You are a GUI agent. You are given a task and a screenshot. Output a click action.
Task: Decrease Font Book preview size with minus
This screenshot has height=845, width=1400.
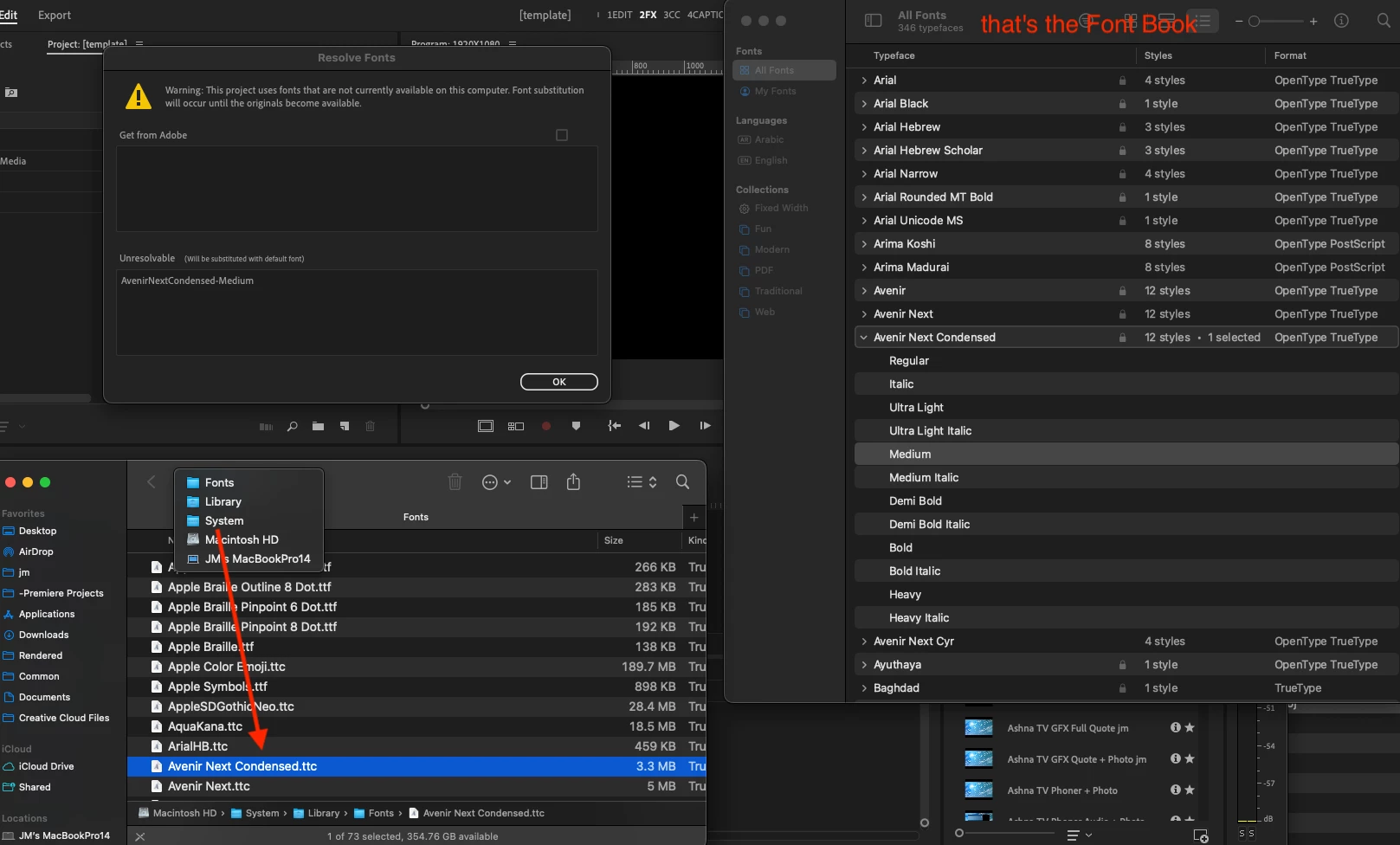[x=1239, y=21]
